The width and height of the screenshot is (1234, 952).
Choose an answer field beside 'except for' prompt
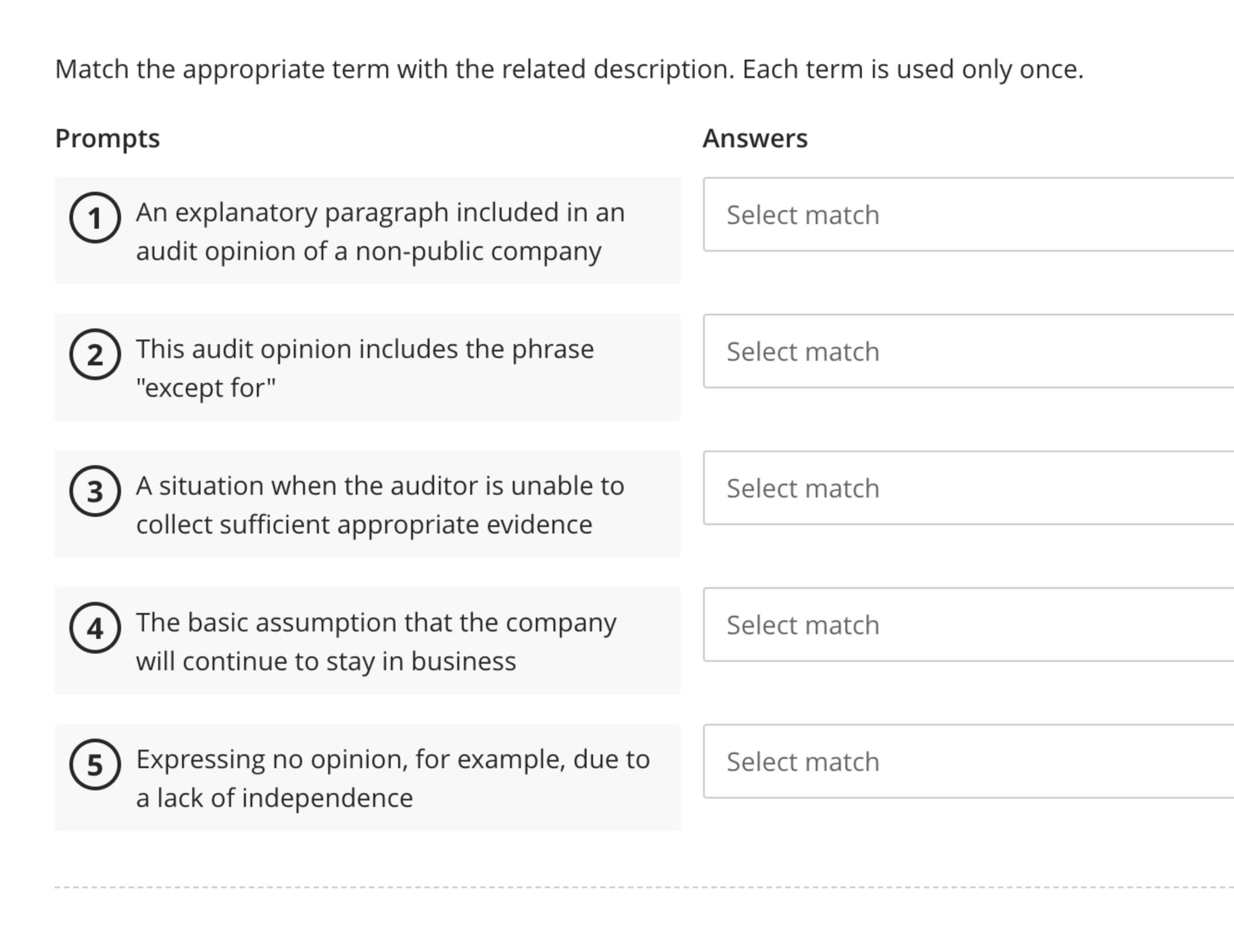pos(961,352)
